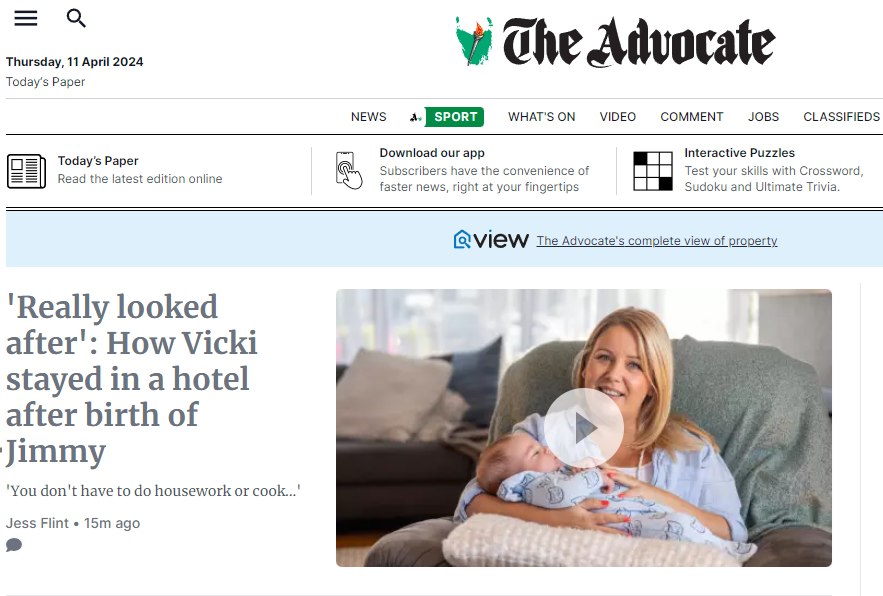The image size is (883, 596).
Task: Click the View property logo
Action: coord(491,240)
